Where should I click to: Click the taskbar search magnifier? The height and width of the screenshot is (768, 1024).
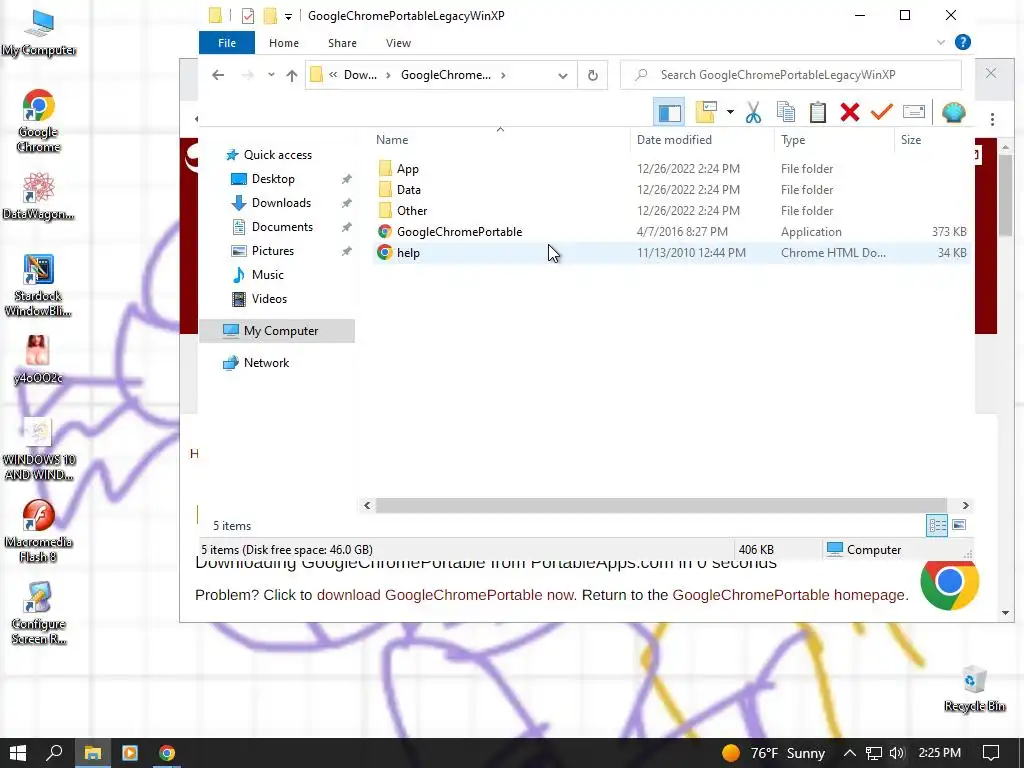click(x=54, y=753)
